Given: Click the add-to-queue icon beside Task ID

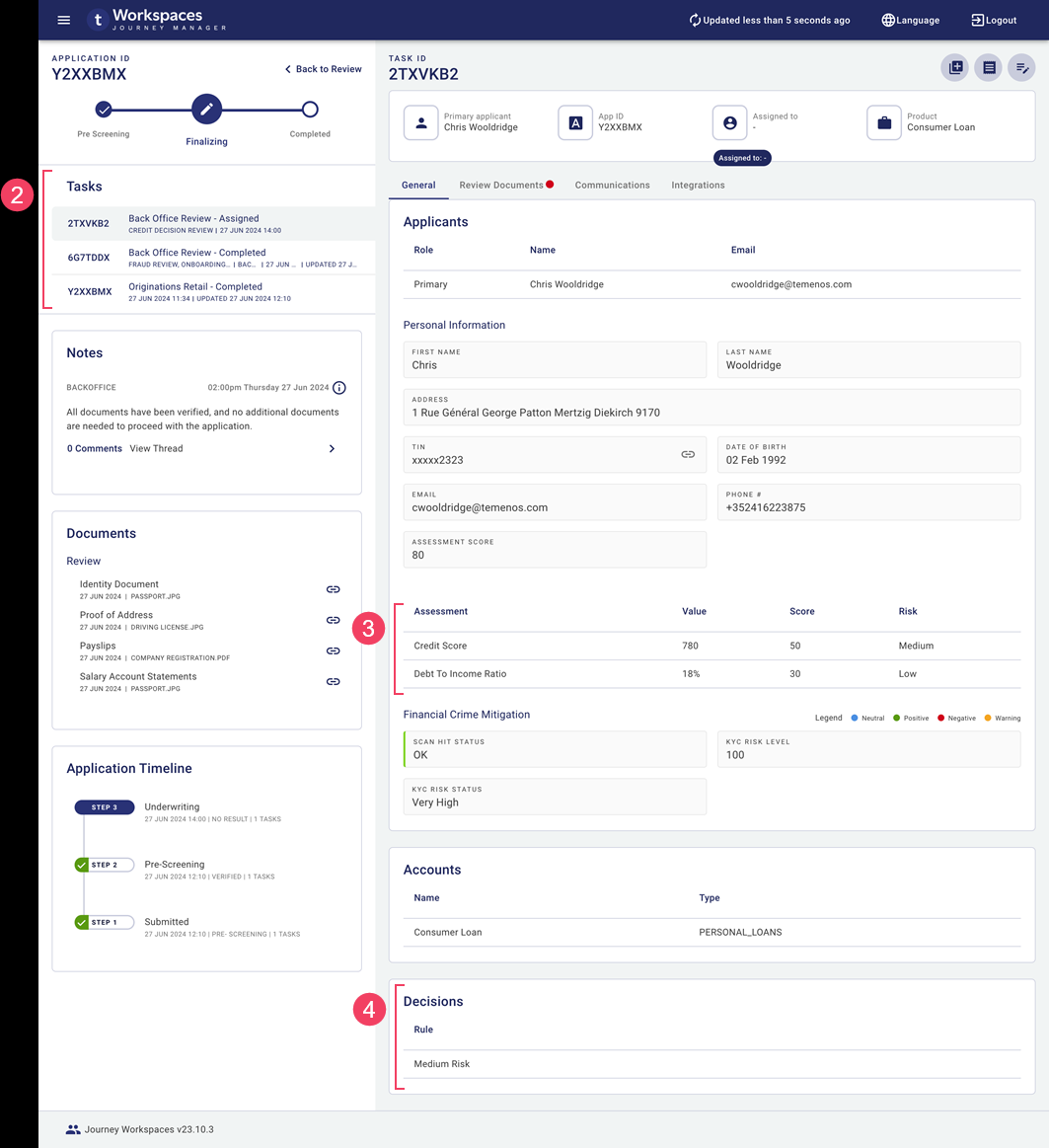Looking at the screenshot, I should click(955, 68).
